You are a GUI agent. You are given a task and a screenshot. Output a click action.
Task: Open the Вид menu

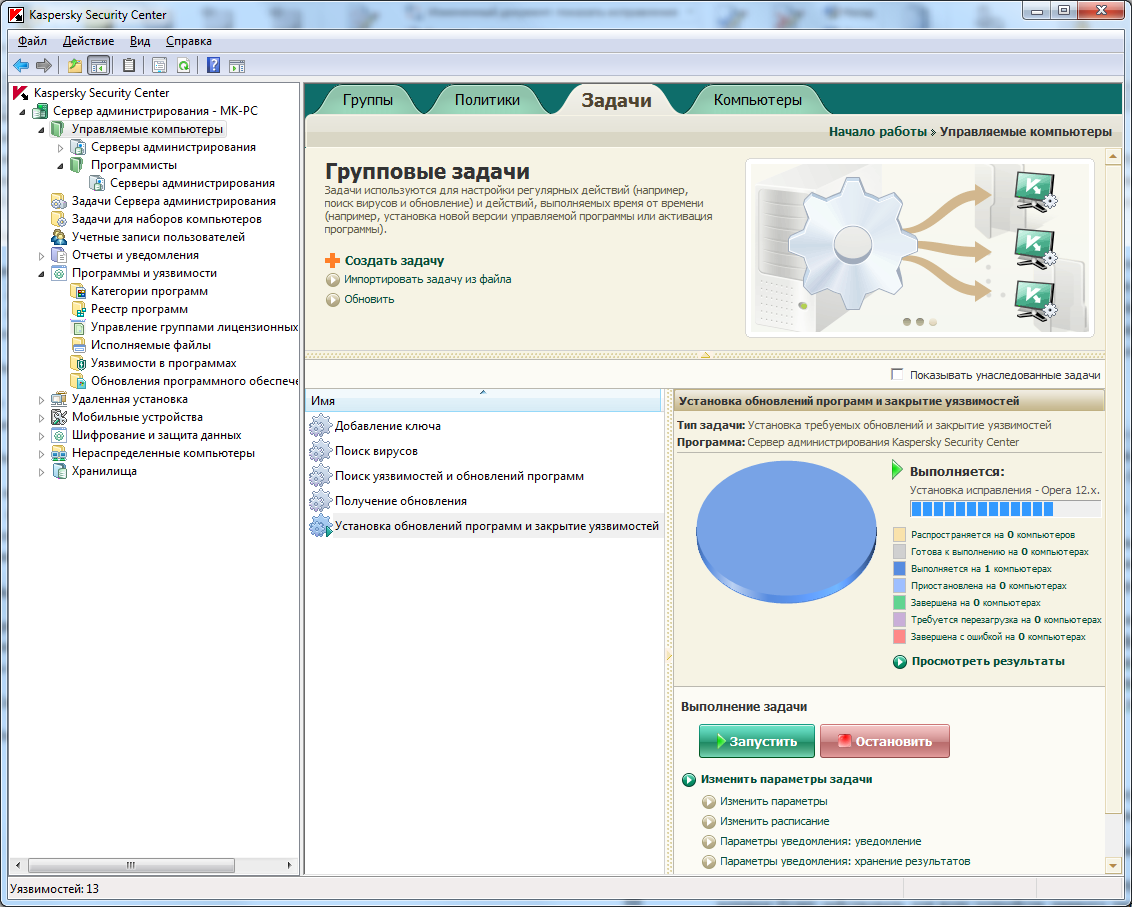(x=140, y=41)
